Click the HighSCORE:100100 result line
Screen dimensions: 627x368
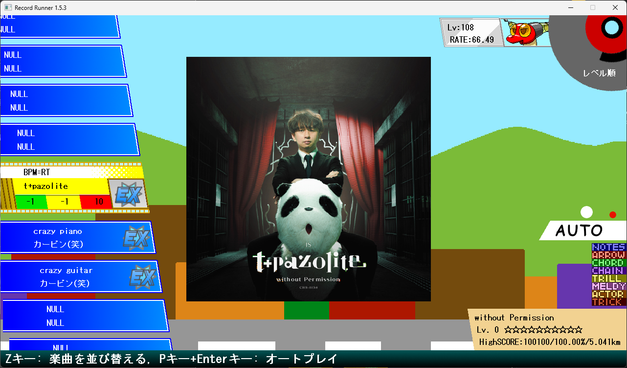click(550, 342)
